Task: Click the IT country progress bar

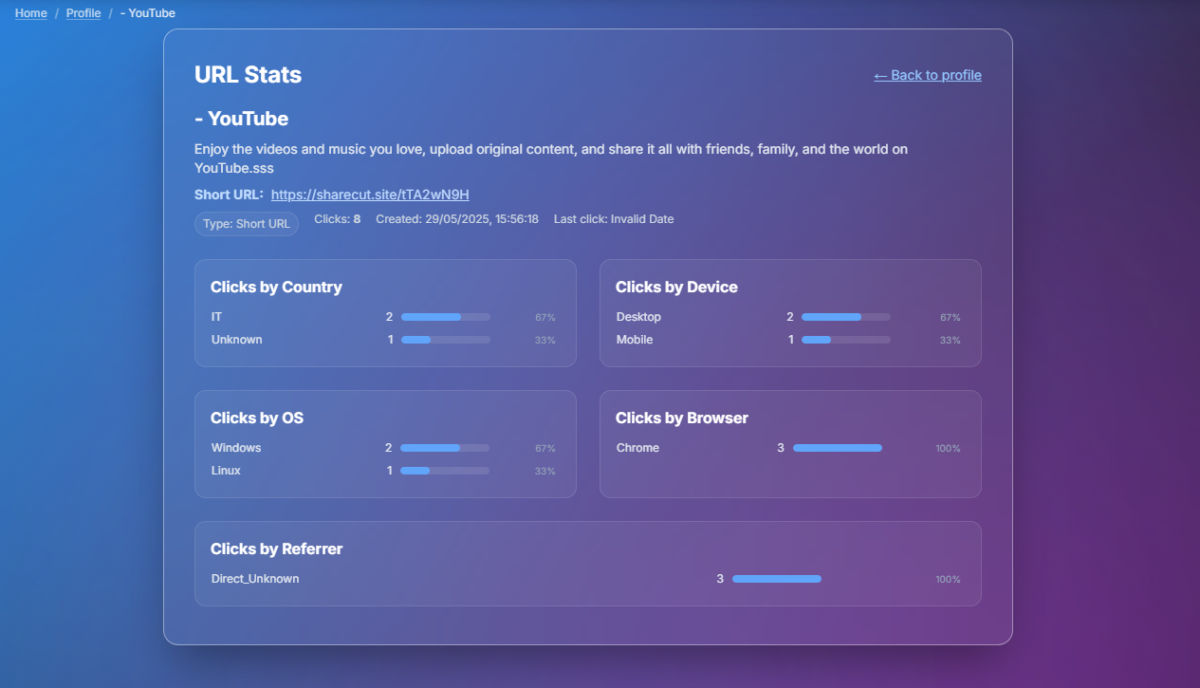Action: pos(446,317)
